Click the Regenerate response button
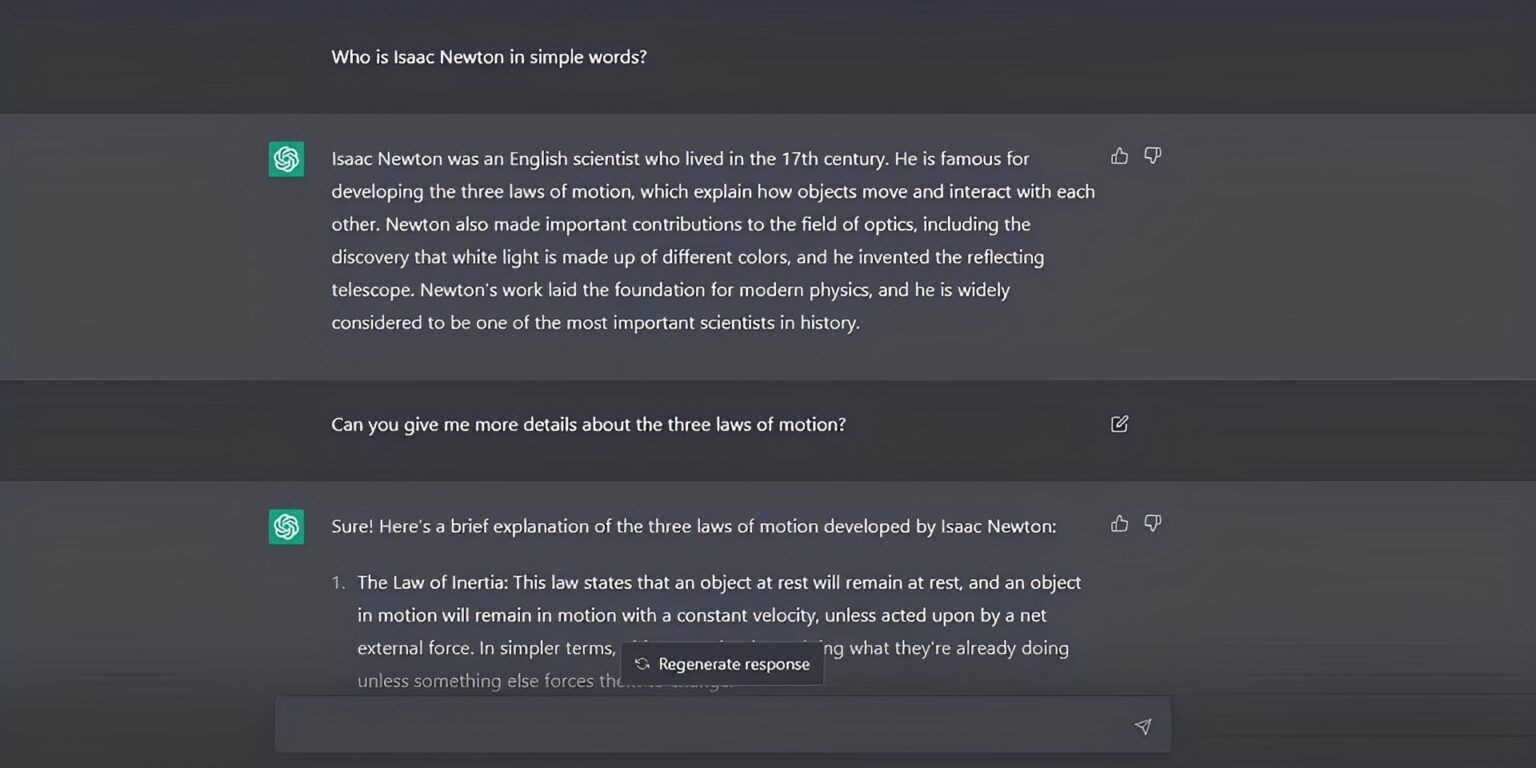 click(x=722, y=664)
